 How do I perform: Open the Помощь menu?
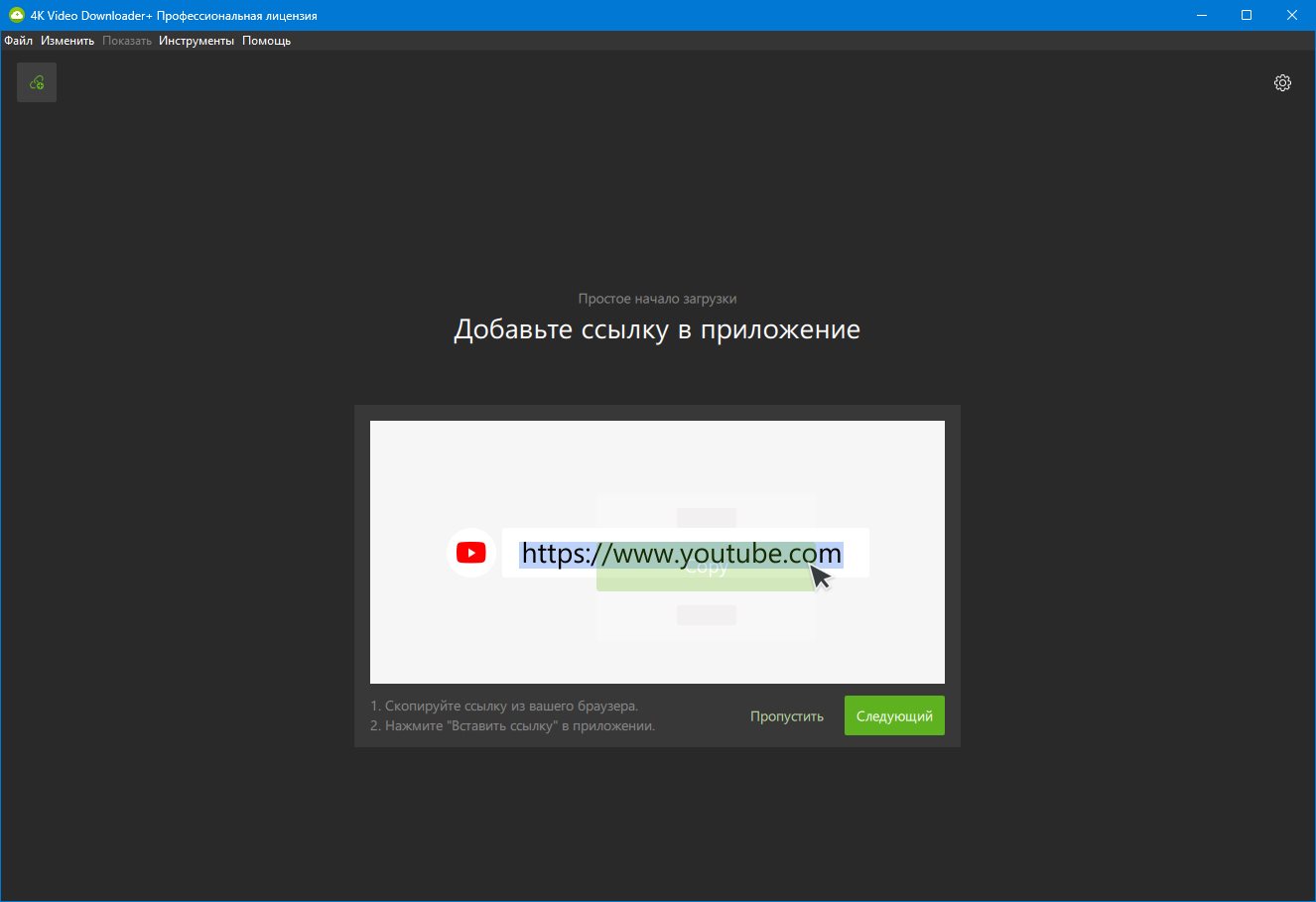tap(267, 41)
